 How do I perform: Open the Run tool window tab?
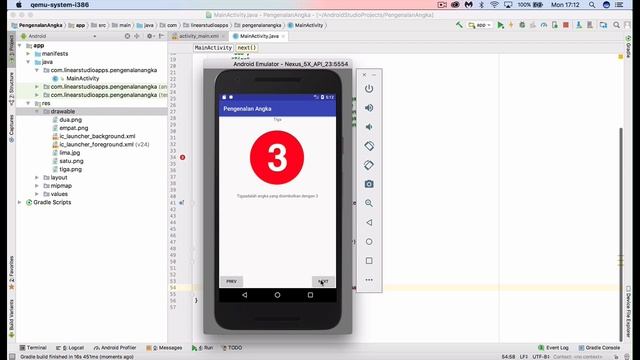tap(202, 348)
